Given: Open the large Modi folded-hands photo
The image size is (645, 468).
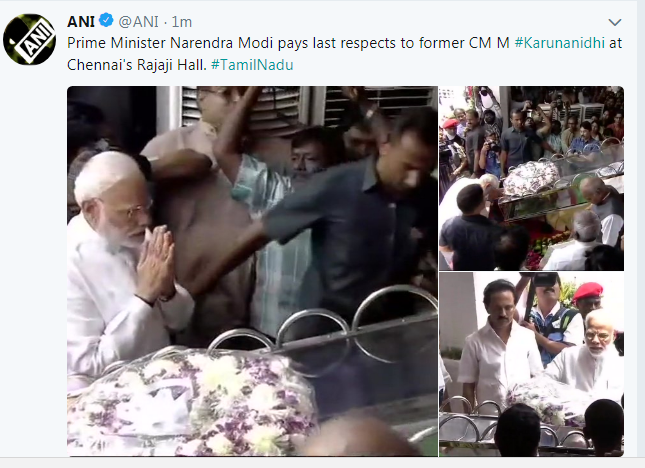Looking at the screenshot, I should click(x=252, y=271).
